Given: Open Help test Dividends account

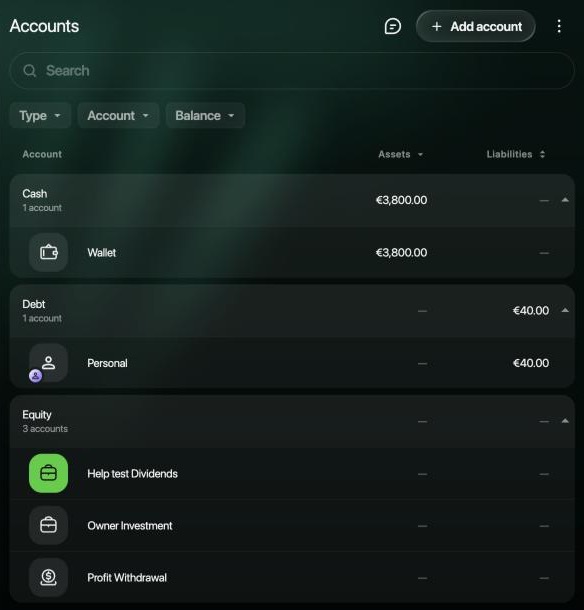Looking at the screenshot, I should coord(292,473).
